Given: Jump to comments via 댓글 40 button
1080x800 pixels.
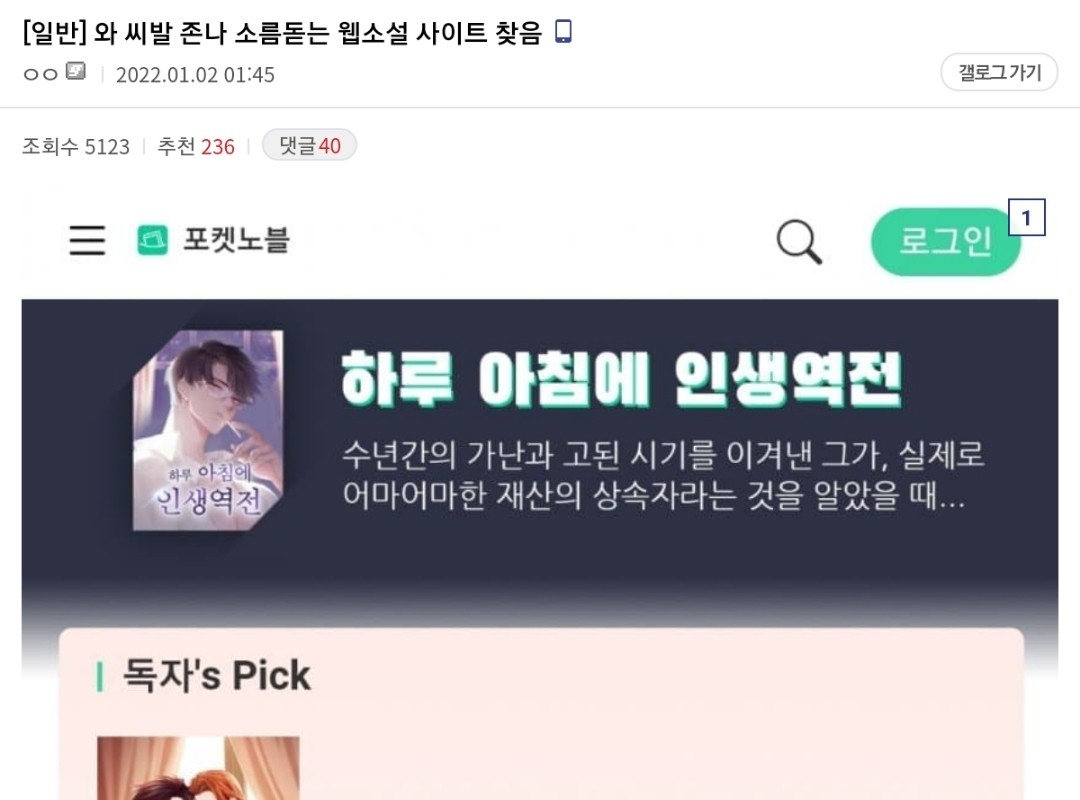Looking at the screenshot, I should tap(309, 145).
